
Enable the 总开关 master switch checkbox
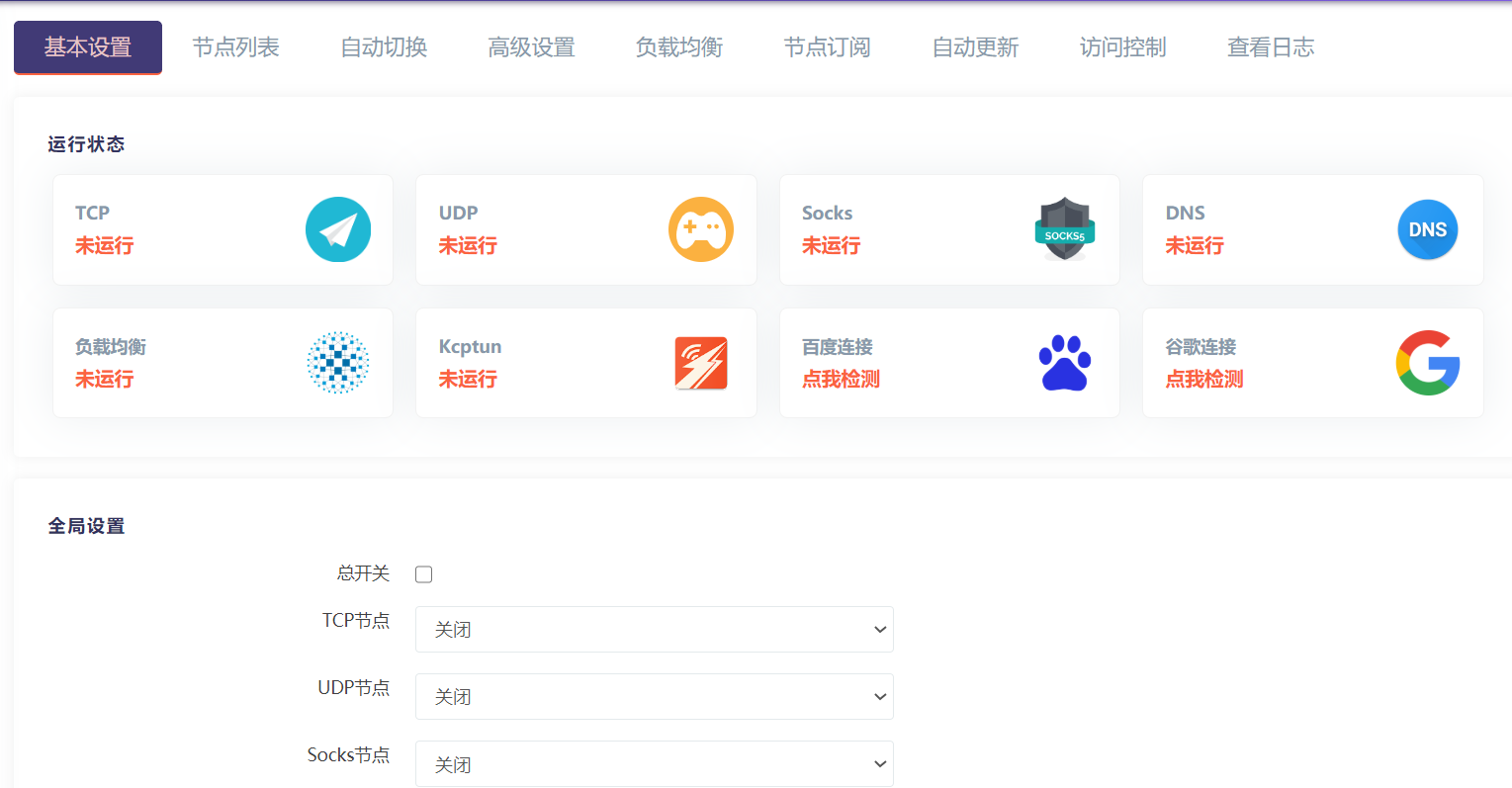[423, 573]
